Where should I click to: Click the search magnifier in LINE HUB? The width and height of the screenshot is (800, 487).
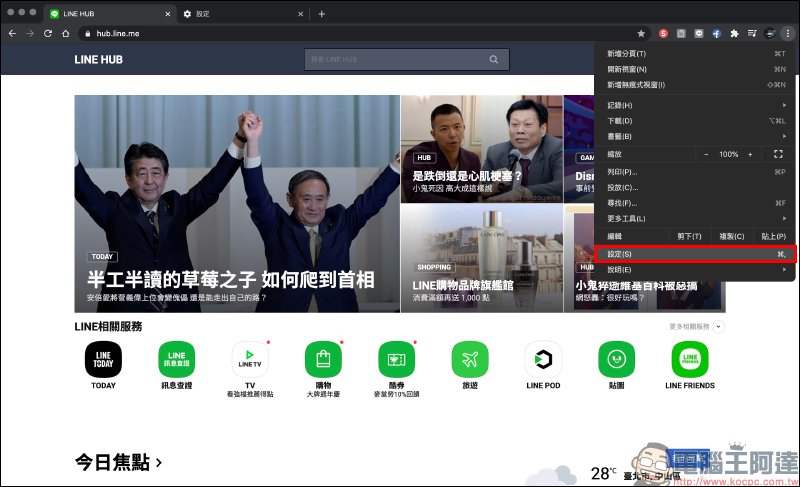click(493, 59)
